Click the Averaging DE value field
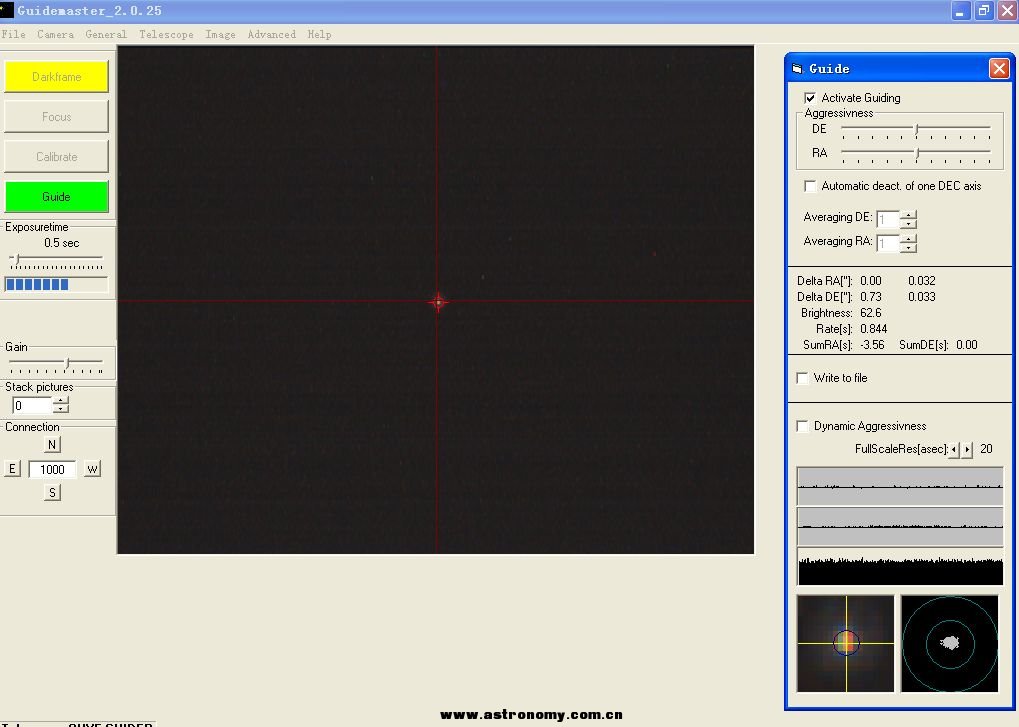The height and width of the screenshot is (727, 1019). tap(888, 220)
